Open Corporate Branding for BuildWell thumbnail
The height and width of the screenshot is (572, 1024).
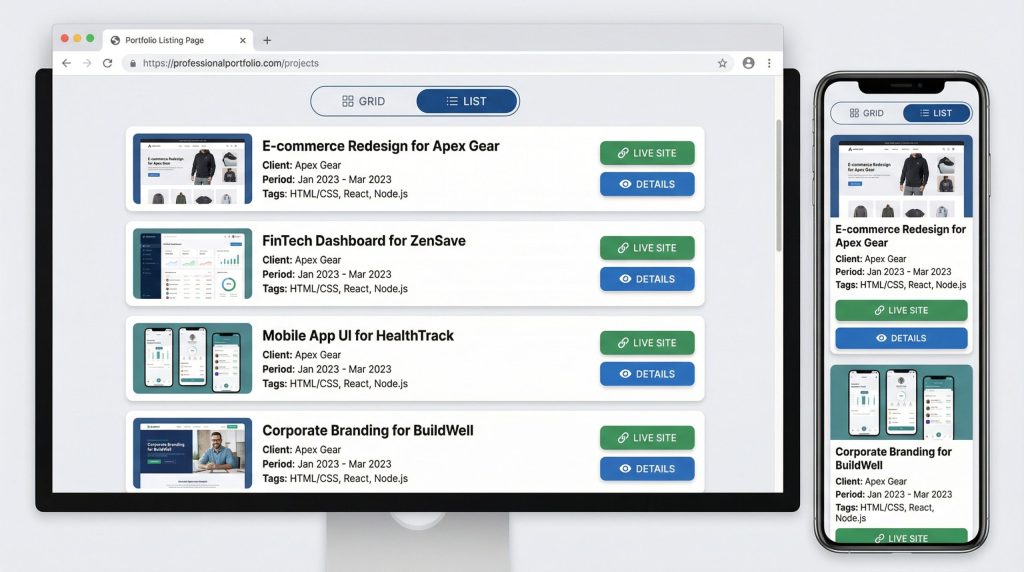tap(192, 452)
